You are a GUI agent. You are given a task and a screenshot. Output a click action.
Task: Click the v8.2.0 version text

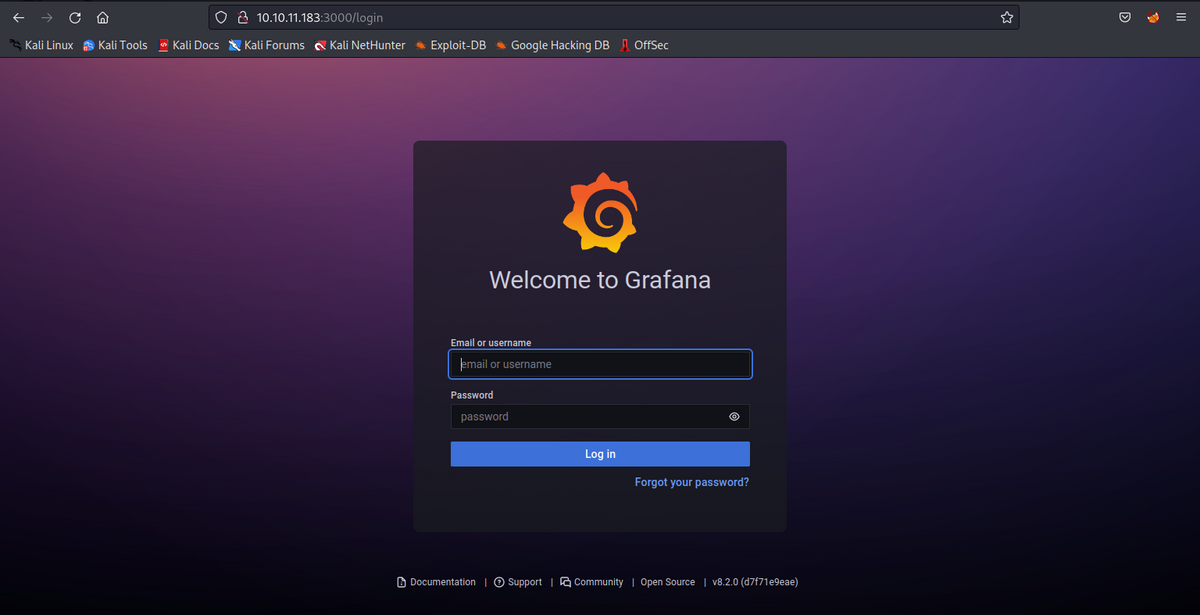tap(755, 582)
